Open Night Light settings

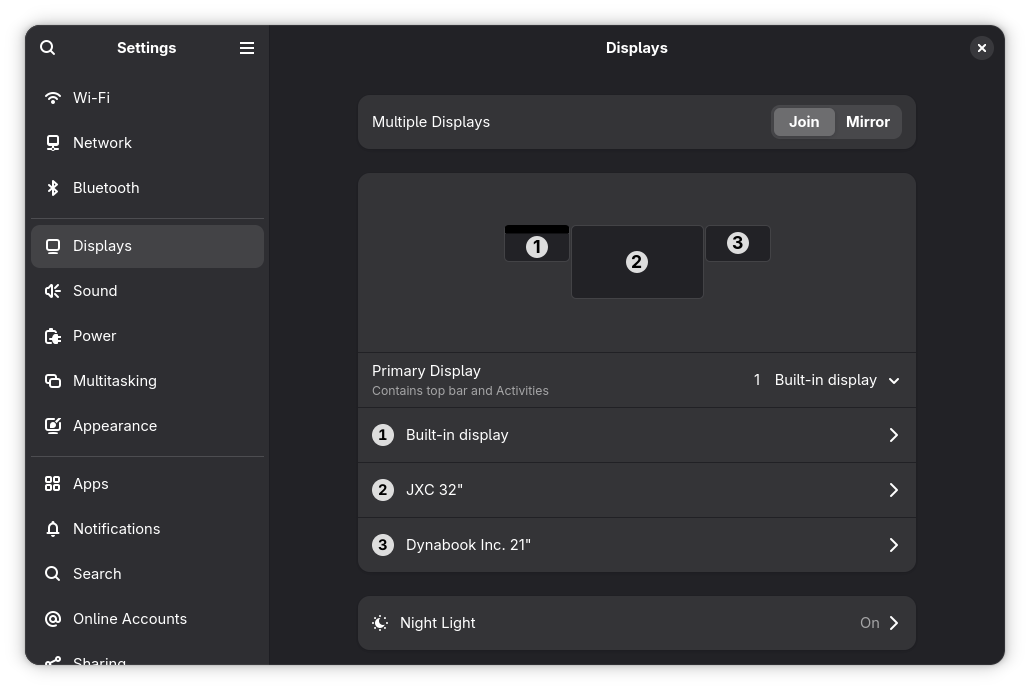pyautogui.click(x=636, y=623)
